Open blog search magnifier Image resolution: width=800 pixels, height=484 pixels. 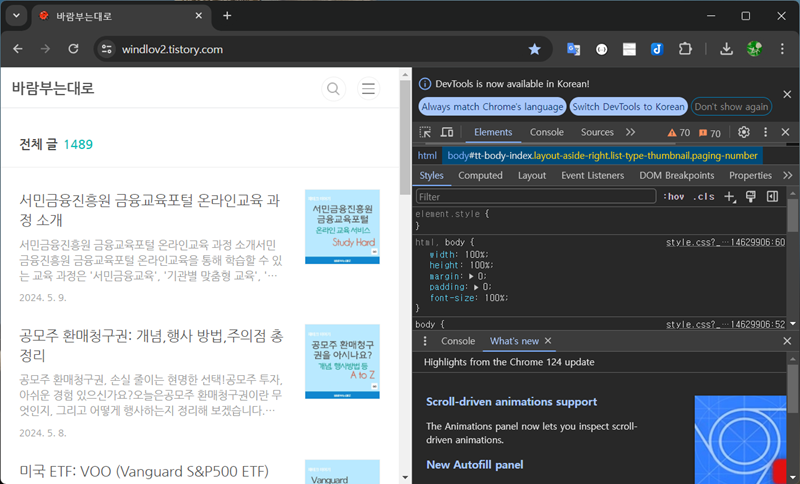click(333, 89)
